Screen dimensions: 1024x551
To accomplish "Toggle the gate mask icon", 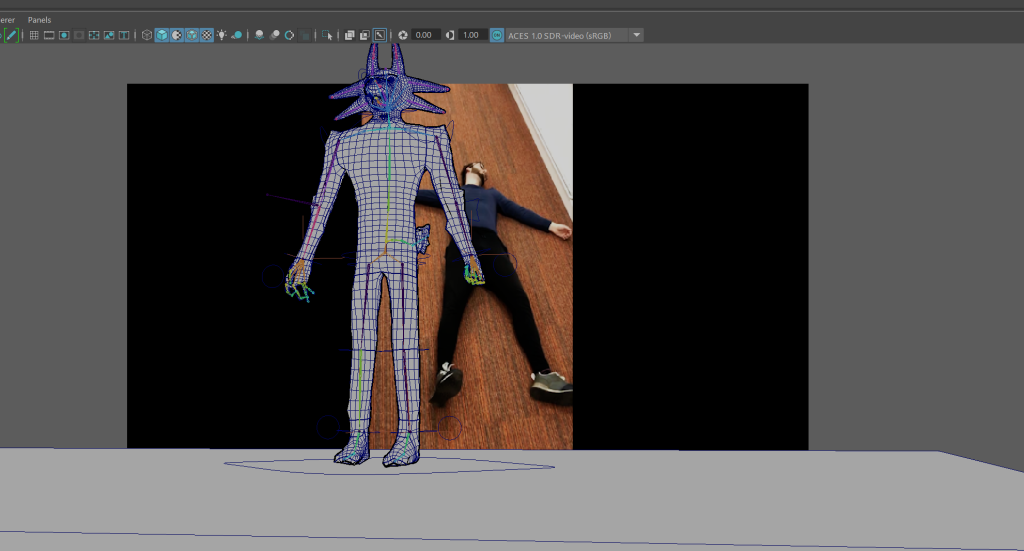I will 79,35.
